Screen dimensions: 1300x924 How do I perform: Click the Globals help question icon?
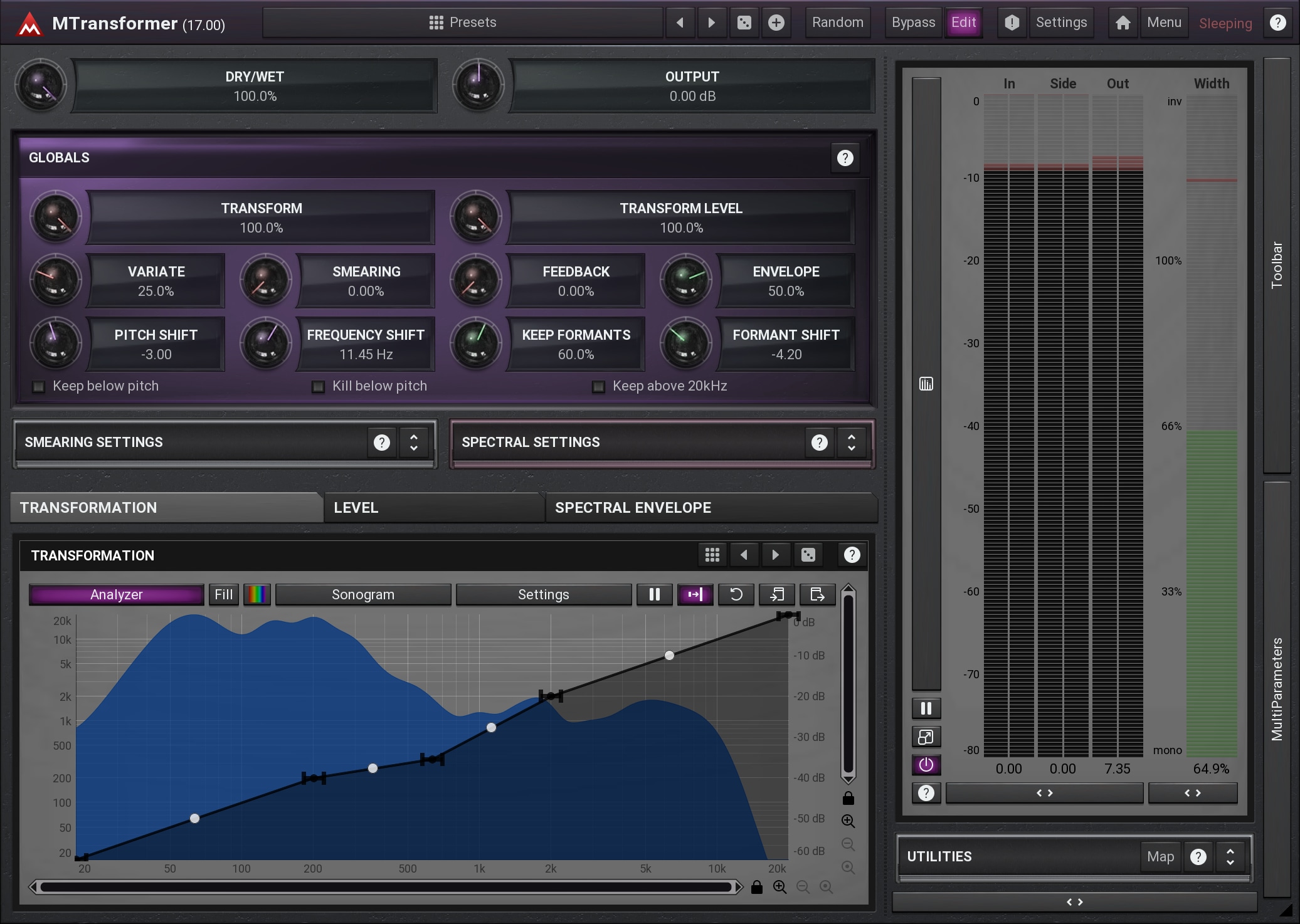(x=845, y=158)
